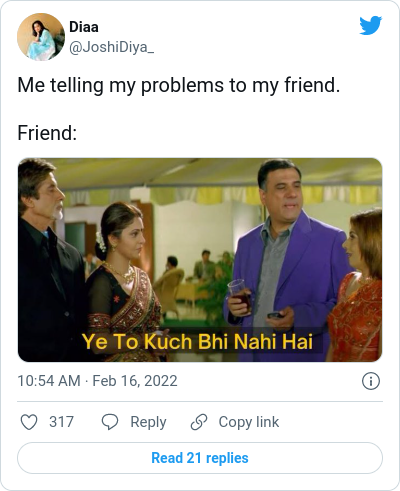Open Read 21 replies button
This screenshot has height=491, width=400.
click(x=200, y=458)
